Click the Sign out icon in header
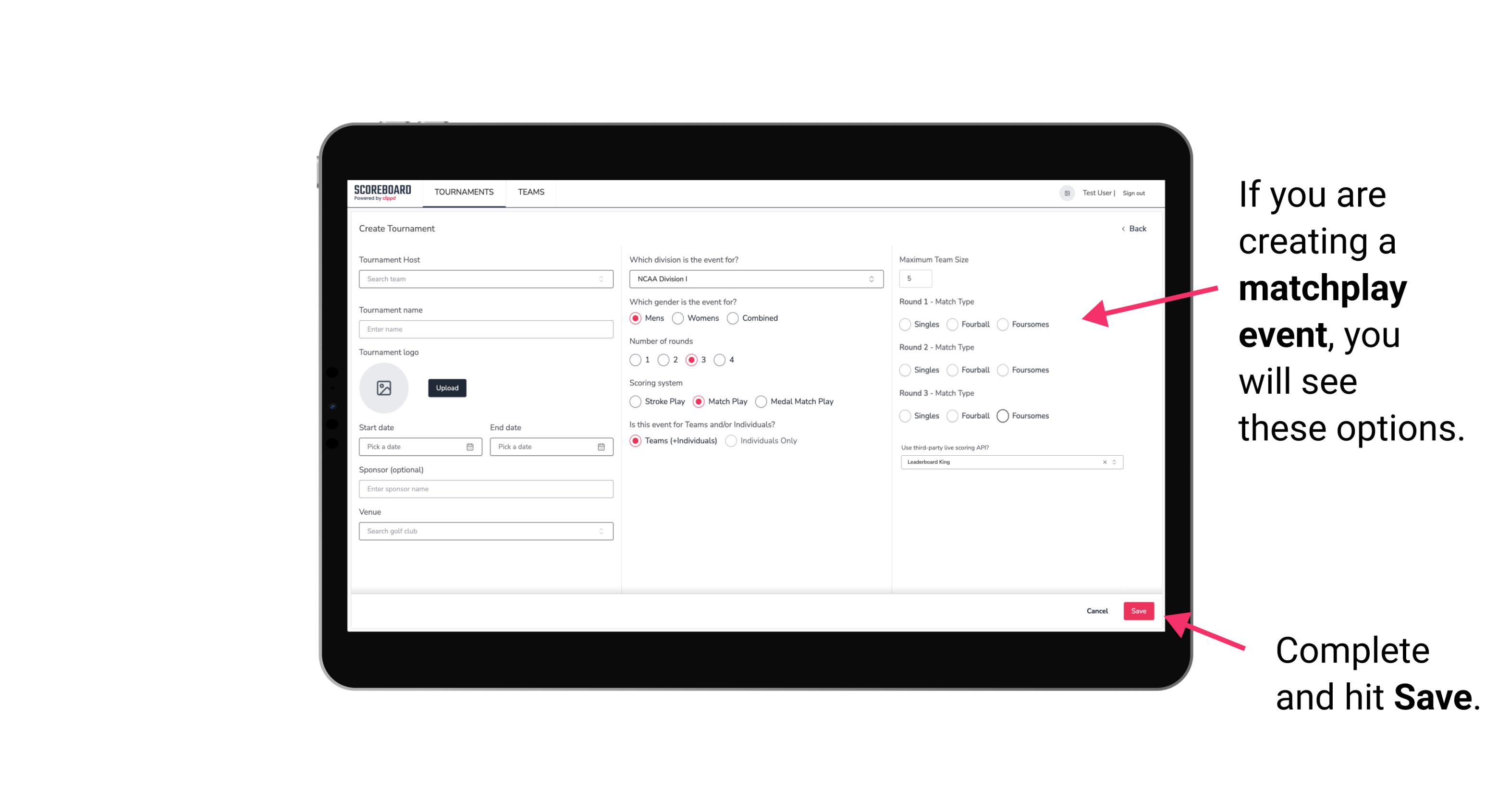 click(x=1133, y=192)
